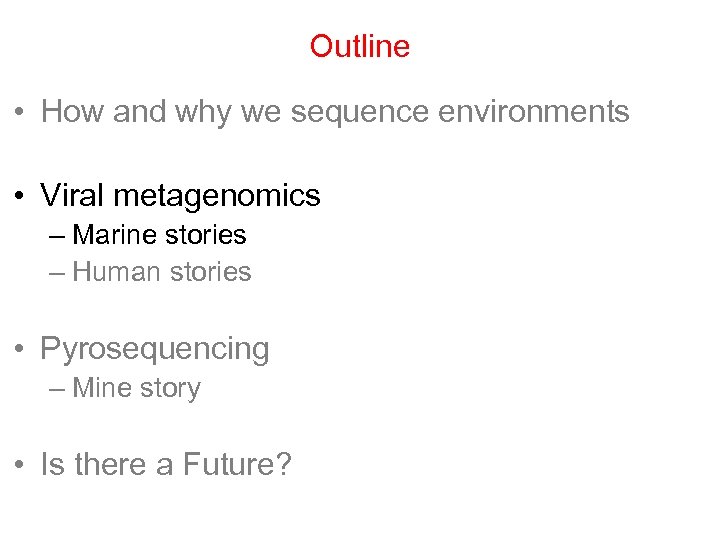720x540 pixels.
Task: Click the bullet dot beside Pyrosequencing
Action: pyautogui.click(x=19, y=350)
